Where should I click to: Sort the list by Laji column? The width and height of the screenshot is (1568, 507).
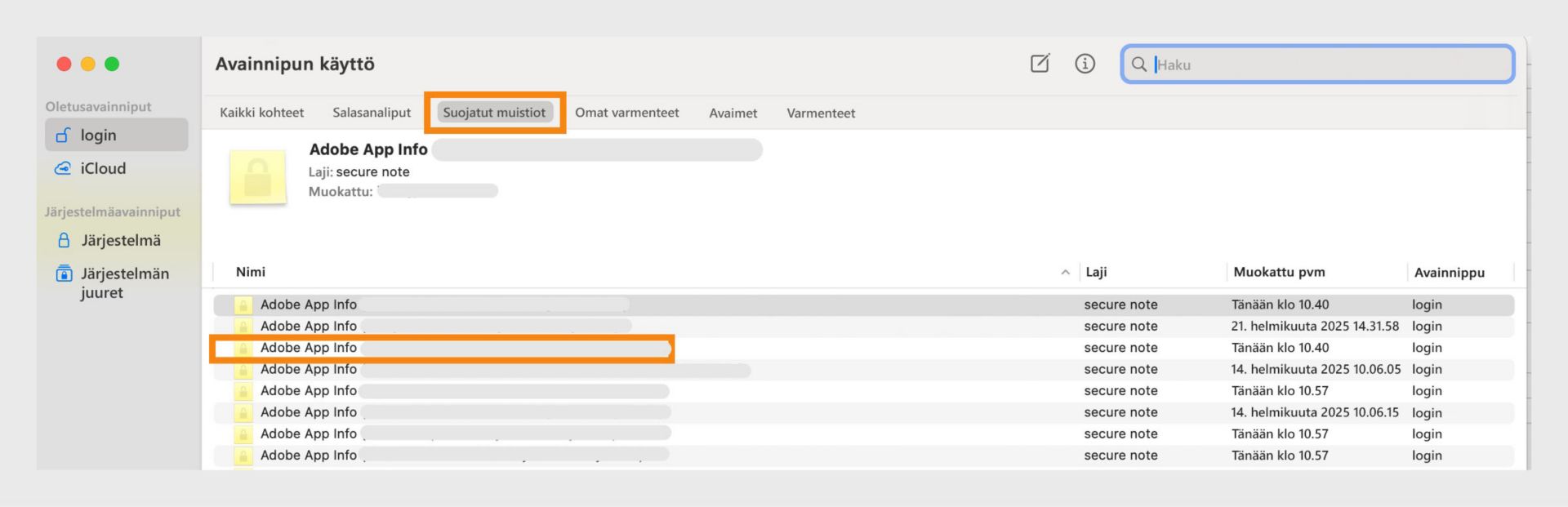coord(1096,273)
